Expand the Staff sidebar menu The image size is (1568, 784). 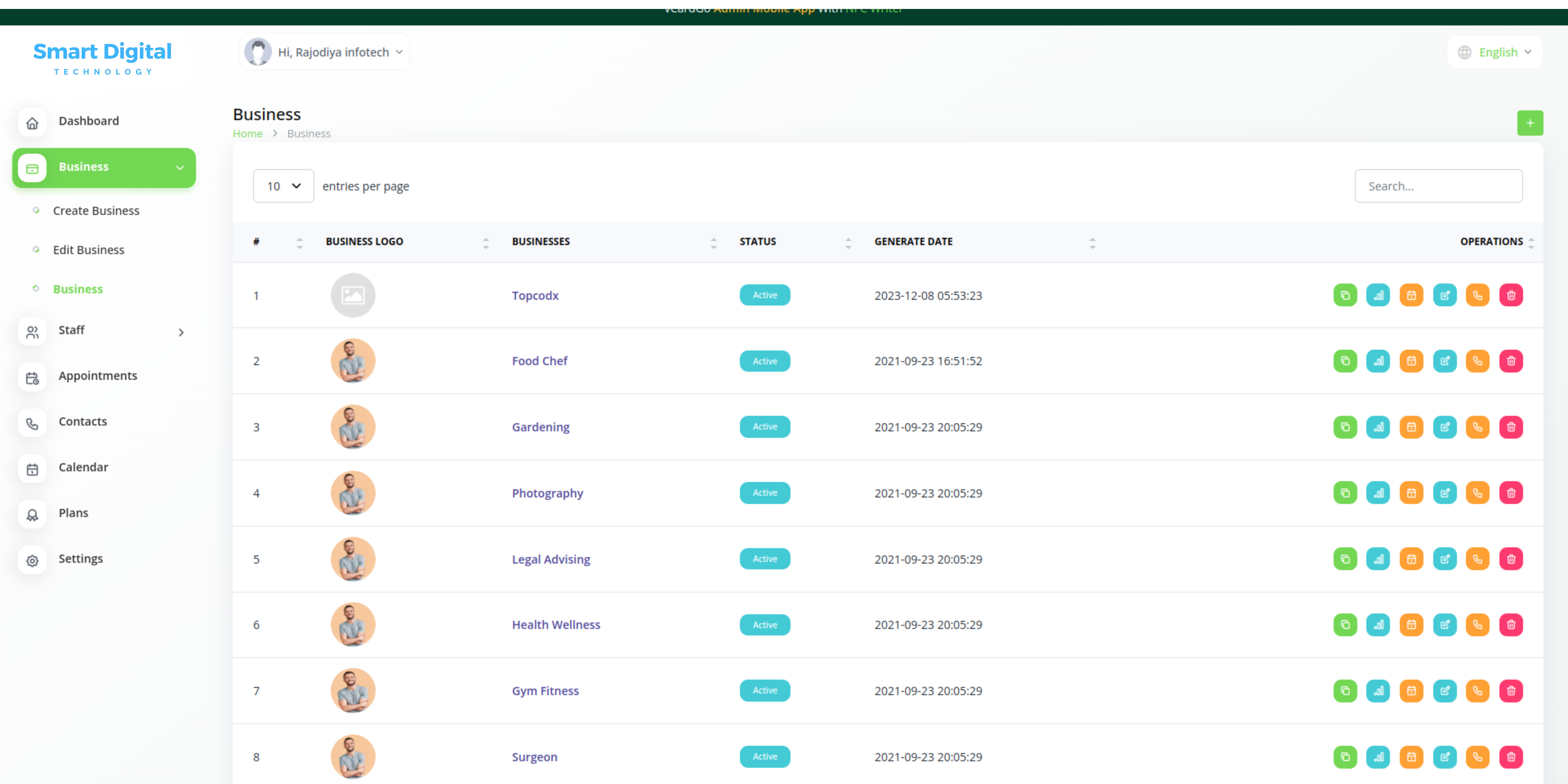pos(104,331)
